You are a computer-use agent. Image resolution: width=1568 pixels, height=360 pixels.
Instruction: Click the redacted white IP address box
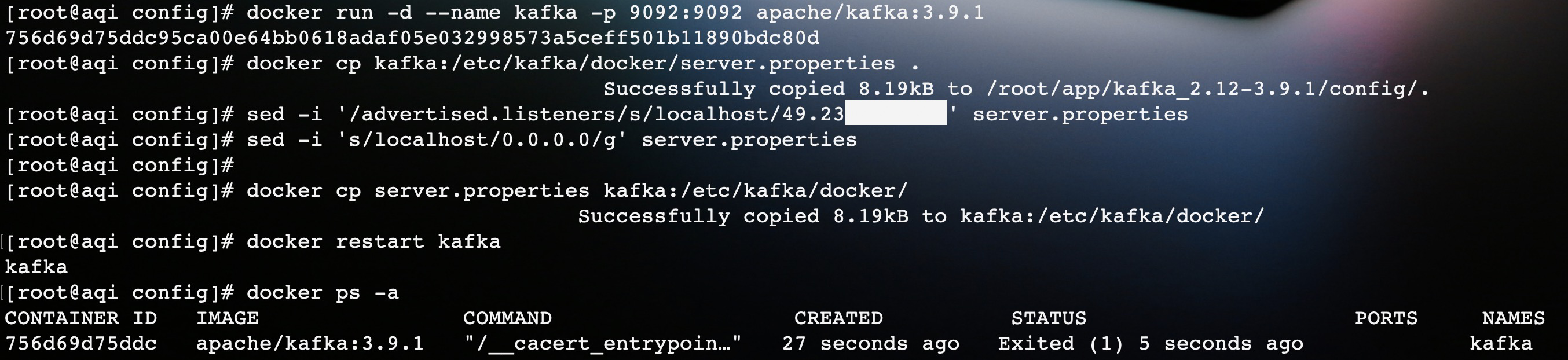896,112
